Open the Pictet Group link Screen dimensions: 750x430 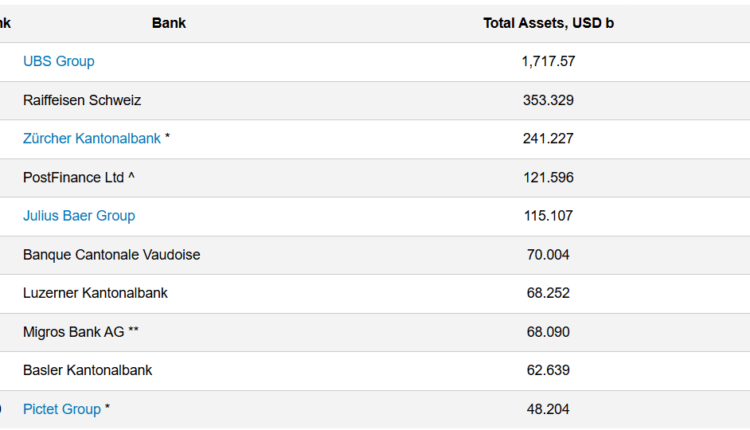[x=62, y=409]
